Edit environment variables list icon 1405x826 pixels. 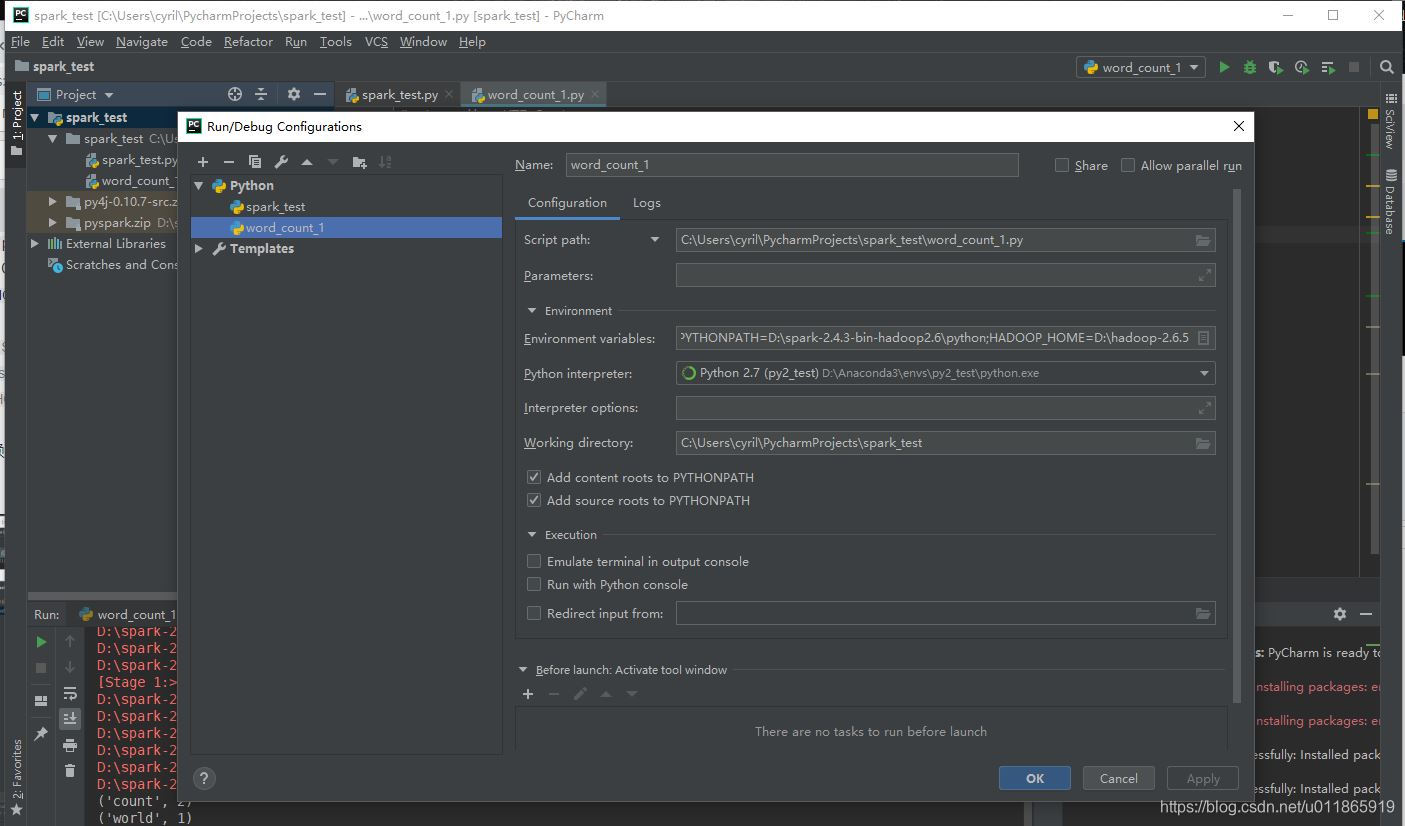coord(1204,338)
